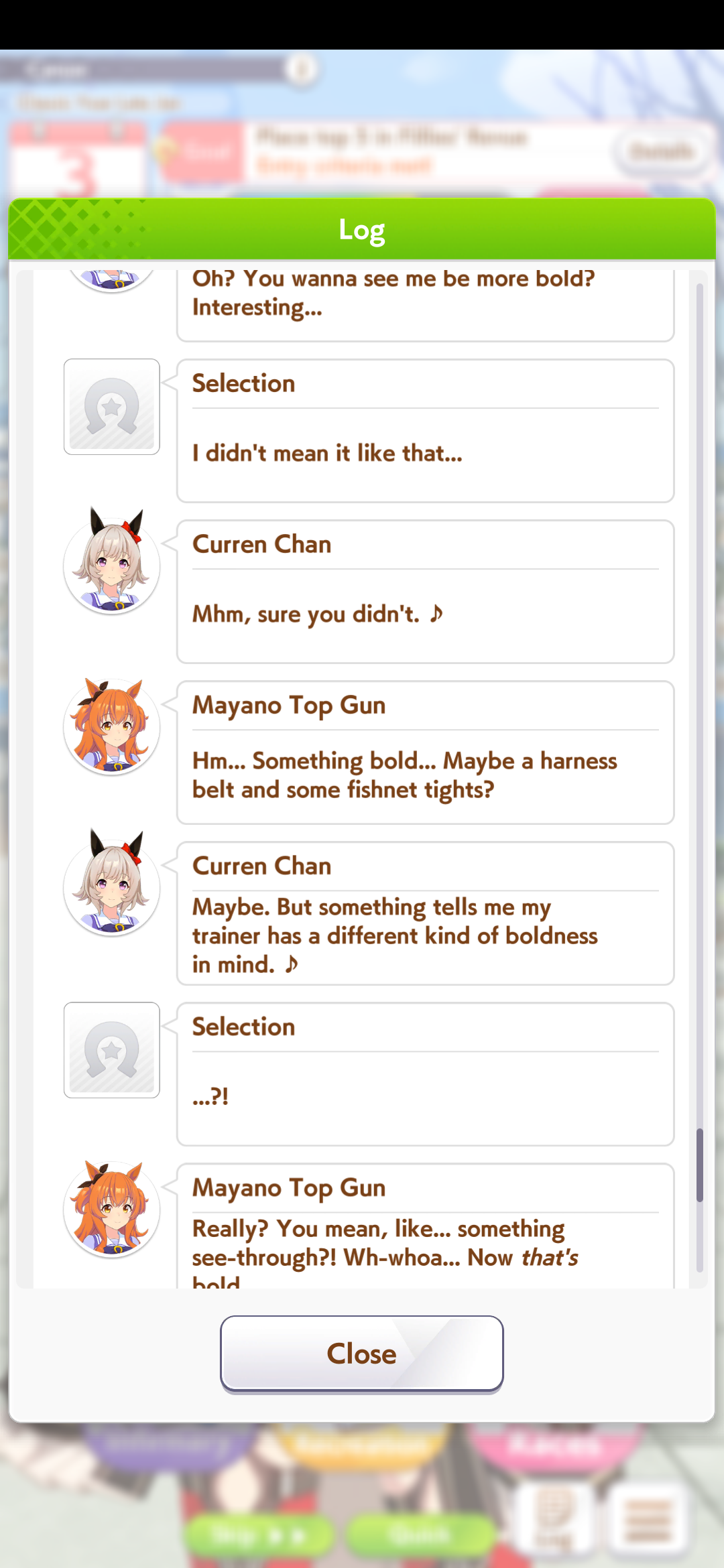Click 'Selection' label above '...?!'
Screen dimensions: 724x1568
(243, 1027)
